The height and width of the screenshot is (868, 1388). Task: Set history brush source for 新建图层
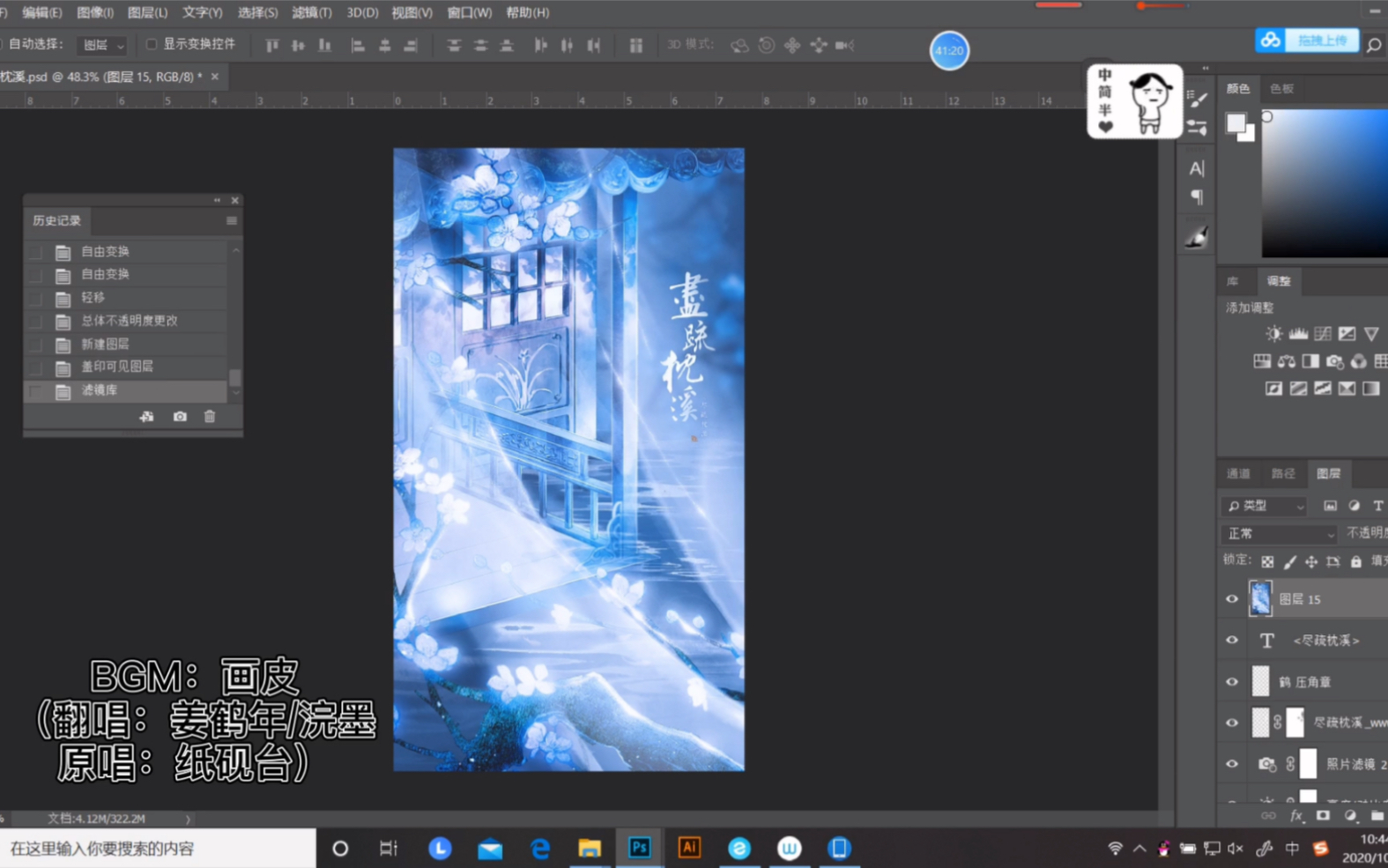pyautogui.click(x=35, y=345)
